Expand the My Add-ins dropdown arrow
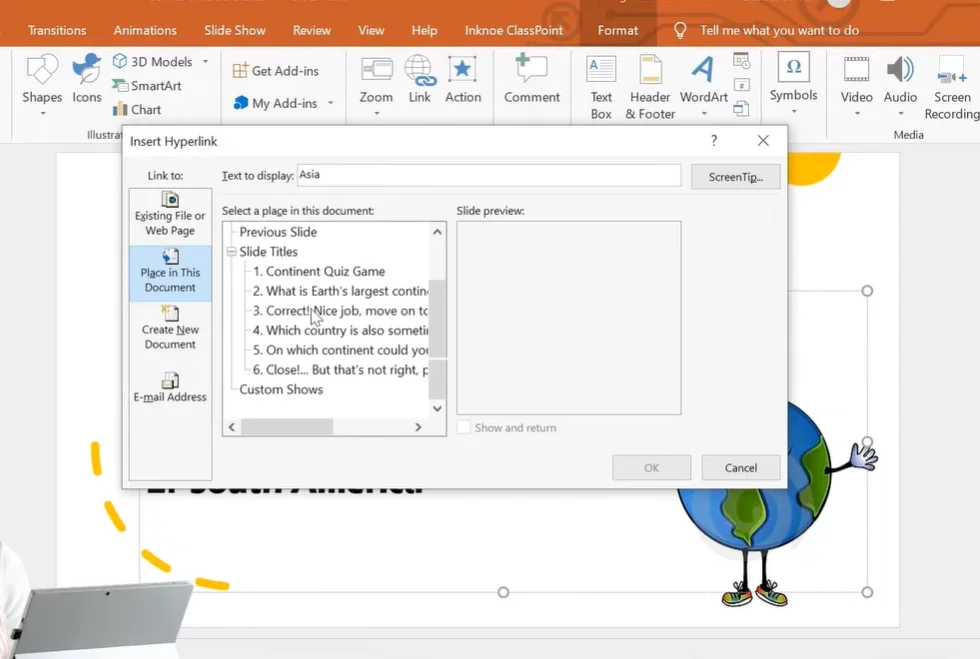This screenshot has width=980, height=659. (330, 103)
